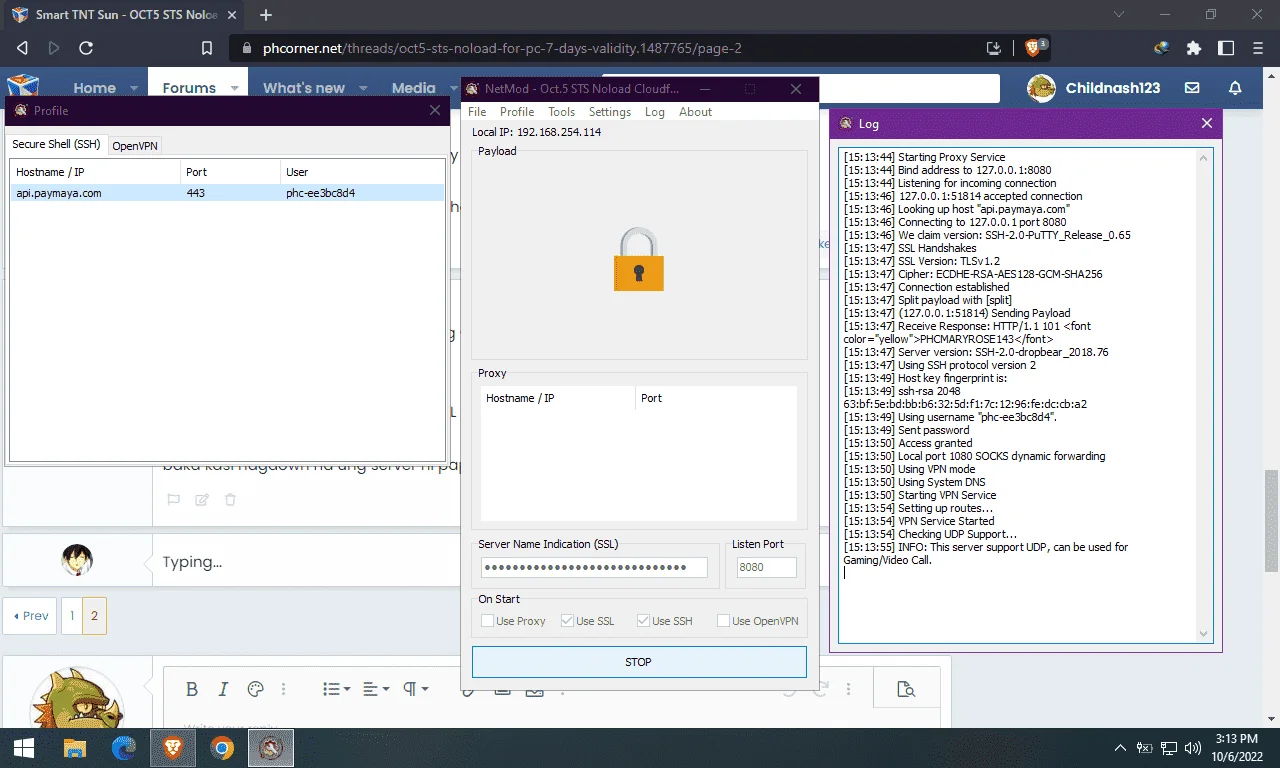Go to the Prev page link
The height and width of the screenshot is (768, 1280).
(31, 616)
